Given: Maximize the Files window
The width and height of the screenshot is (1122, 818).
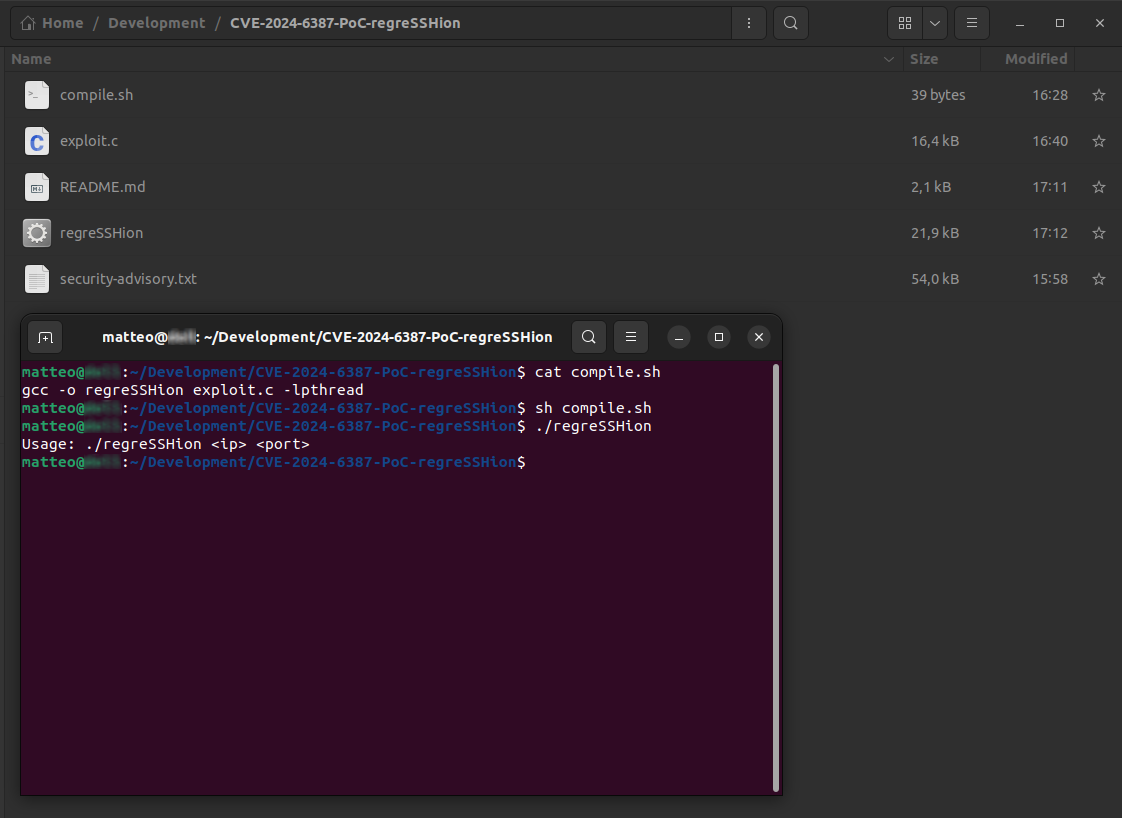Looking at the screenshot, I should pos(1060,23).
